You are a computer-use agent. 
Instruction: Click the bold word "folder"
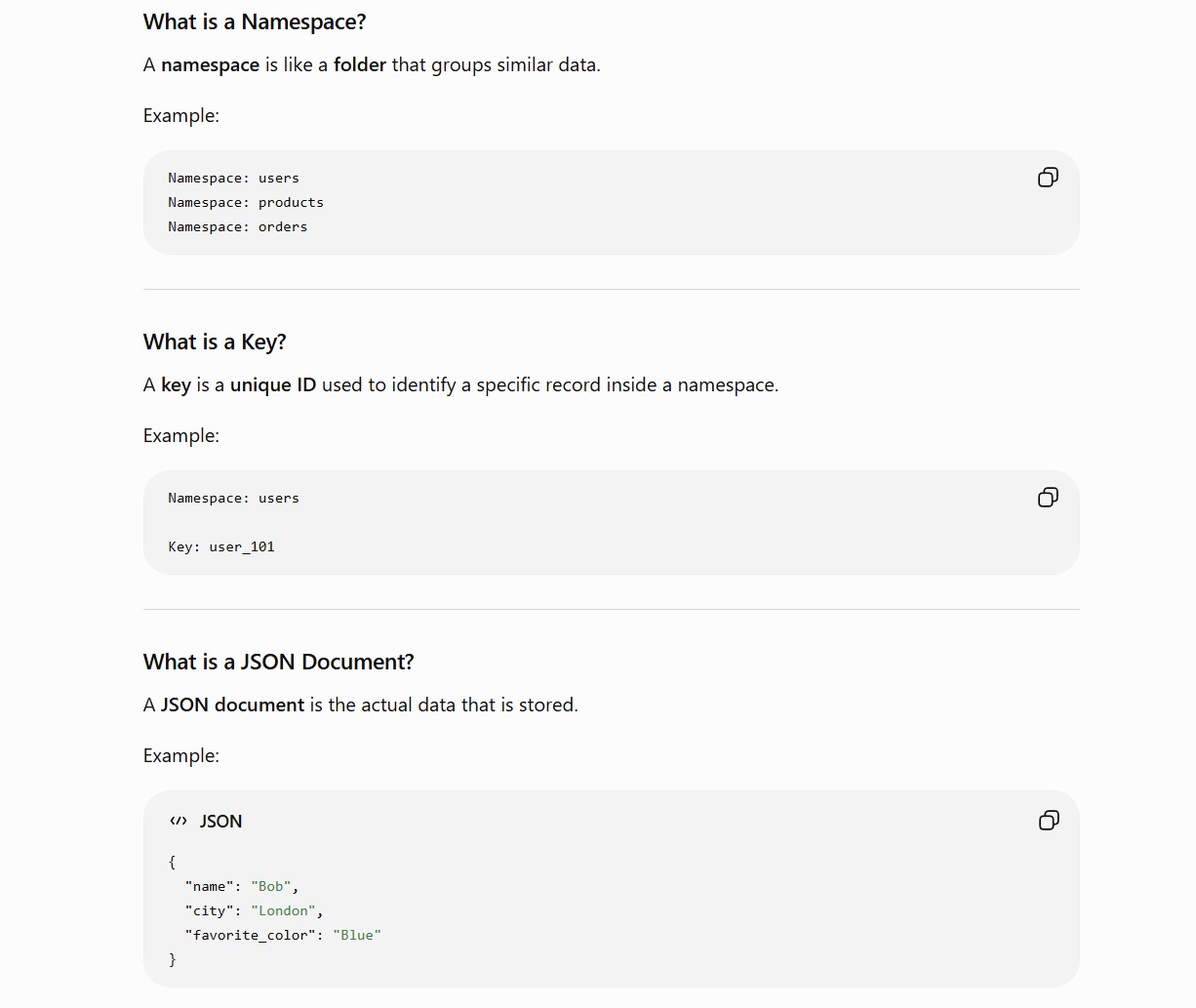pos(360,64)
